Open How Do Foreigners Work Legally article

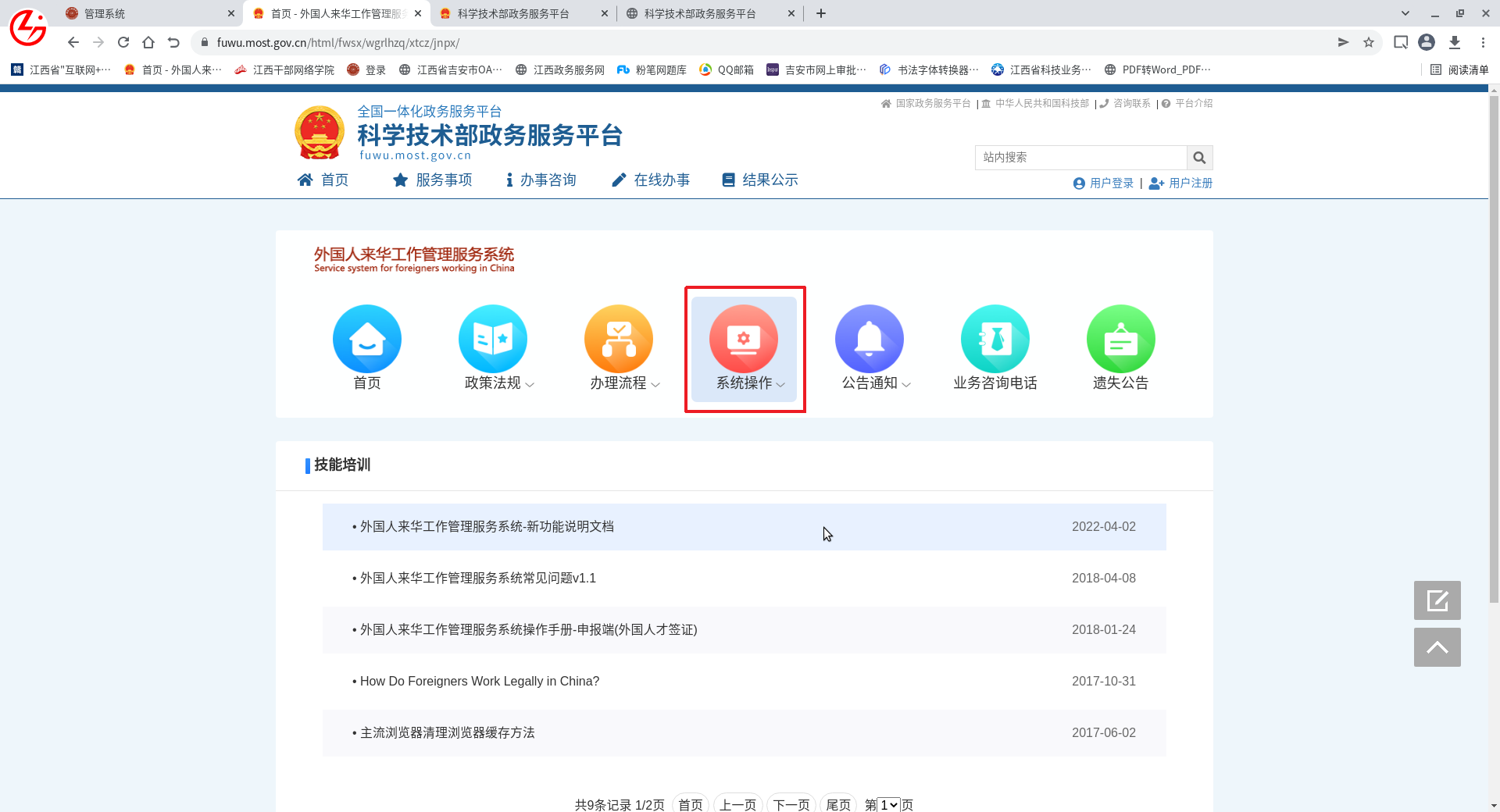pos(480,681)
